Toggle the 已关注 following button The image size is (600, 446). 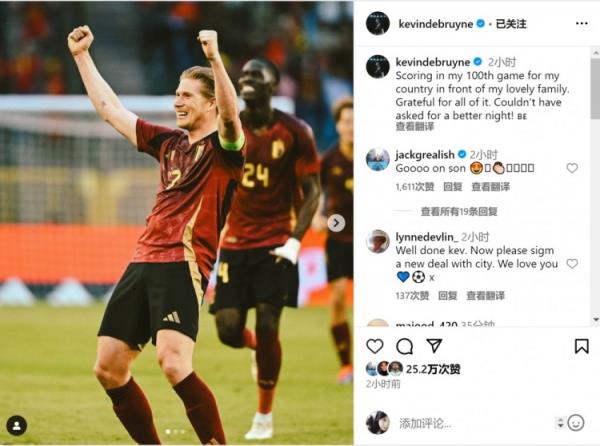pos(511,24)
